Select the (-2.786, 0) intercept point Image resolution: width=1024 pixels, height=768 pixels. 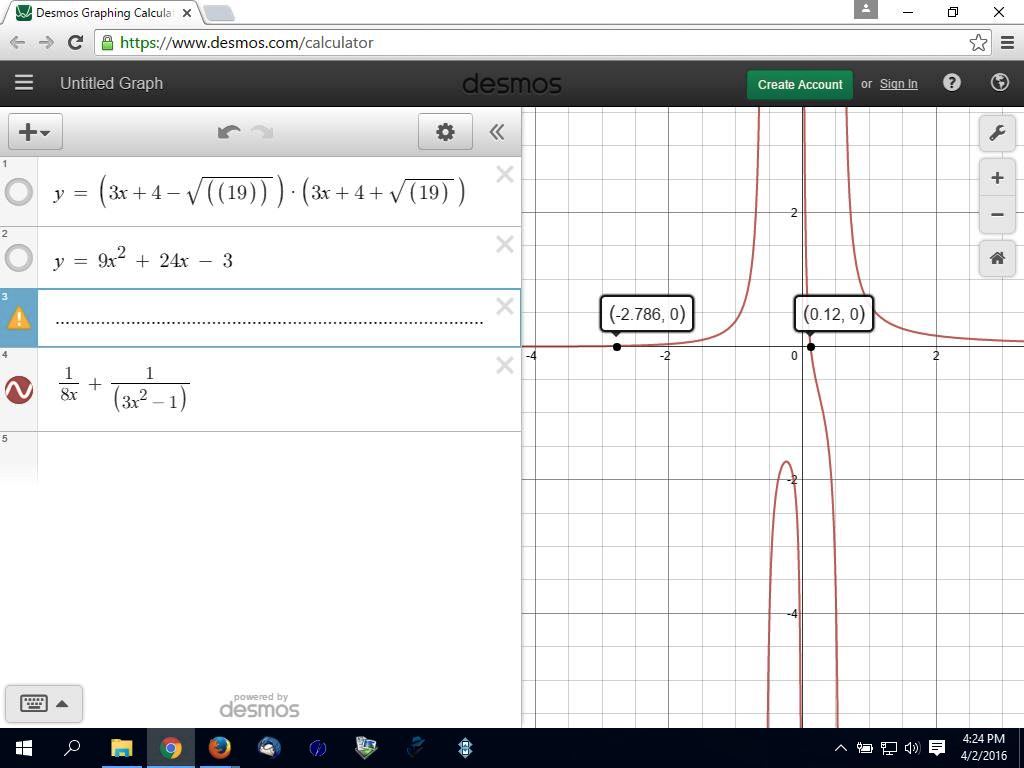[617, 346]
